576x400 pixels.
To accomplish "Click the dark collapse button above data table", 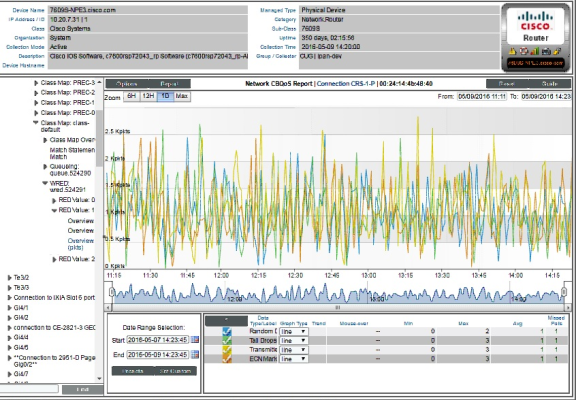I will [226, 321].
